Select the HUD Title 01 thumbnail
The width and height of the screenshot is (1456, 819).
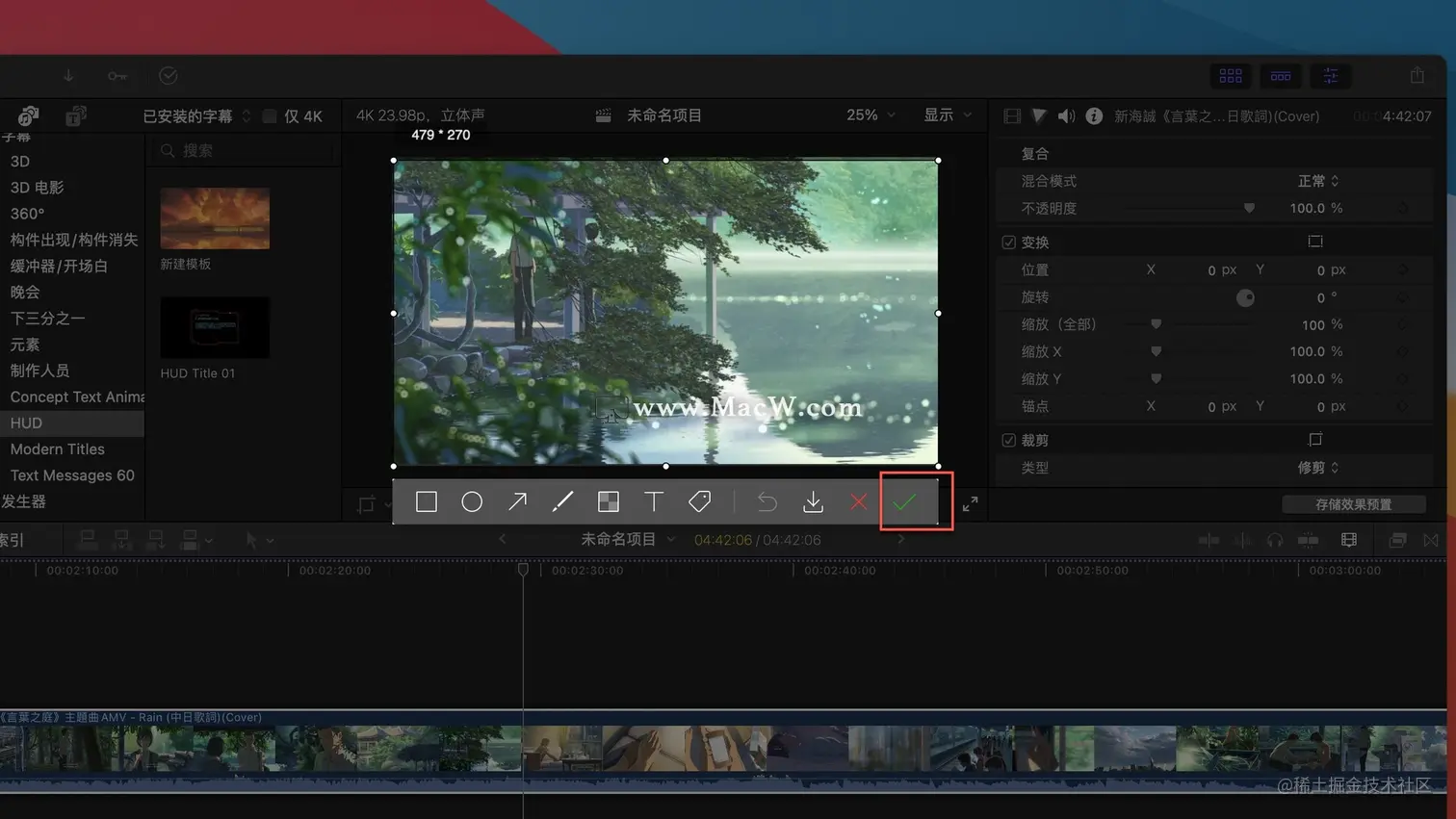(x=215, y=328)
